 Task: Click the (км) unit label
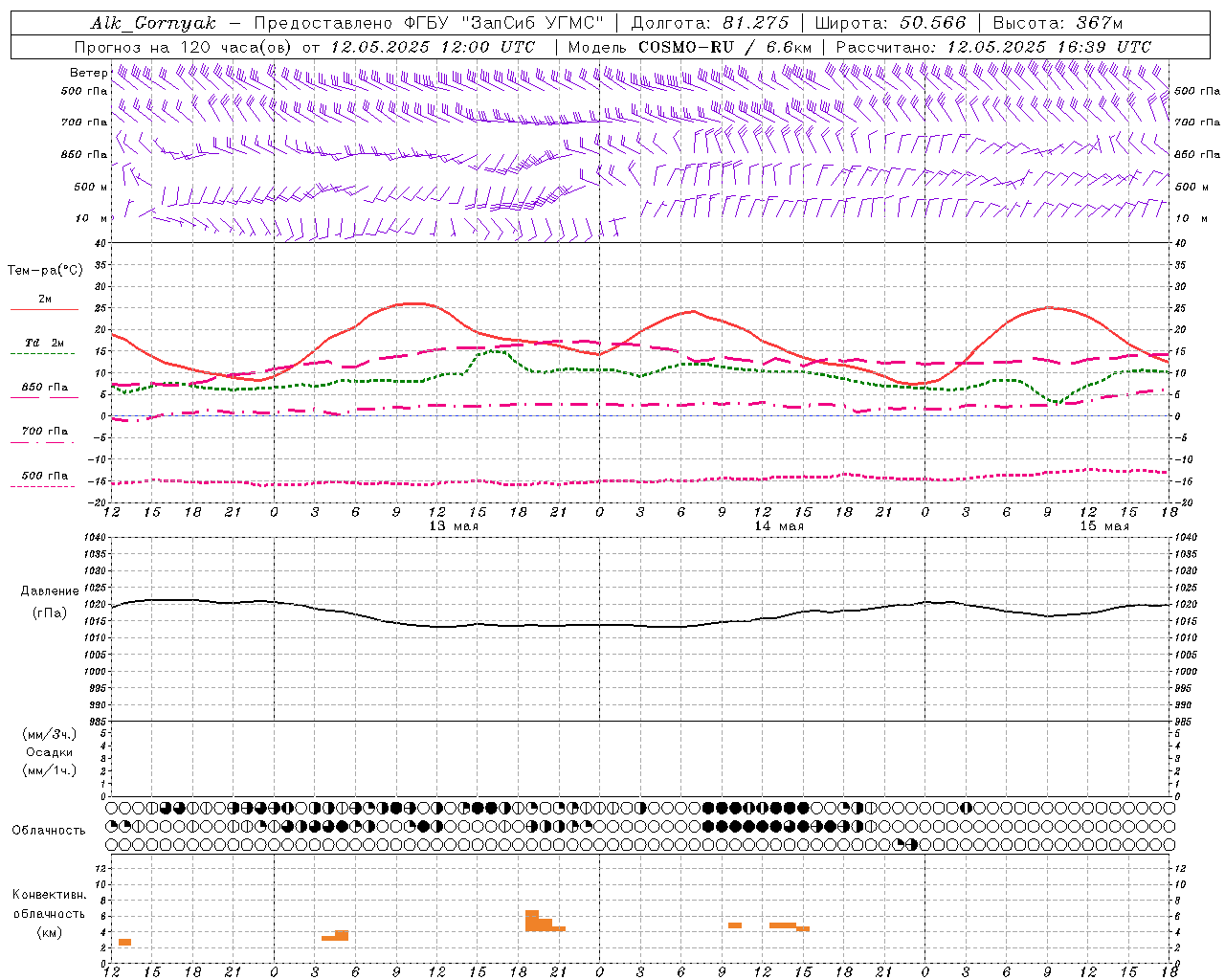(50, 932)
